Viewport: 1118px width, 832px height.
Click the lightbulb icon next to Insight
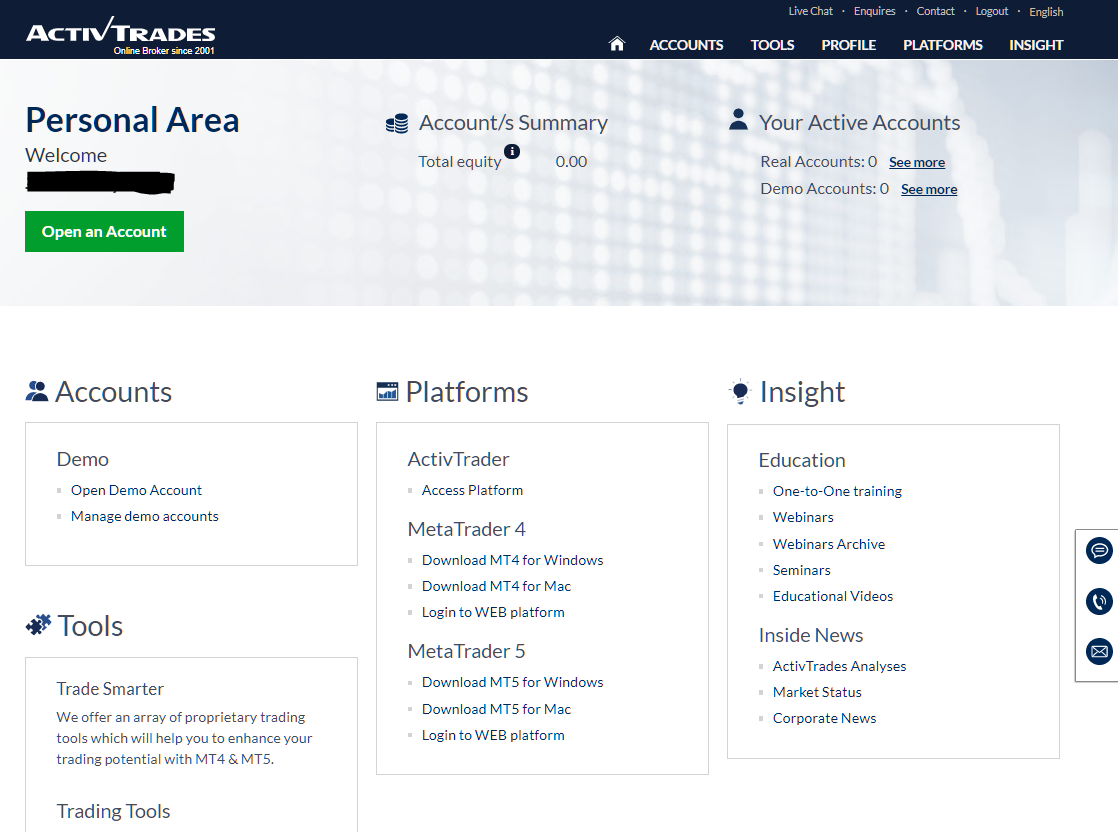point(740,391)
